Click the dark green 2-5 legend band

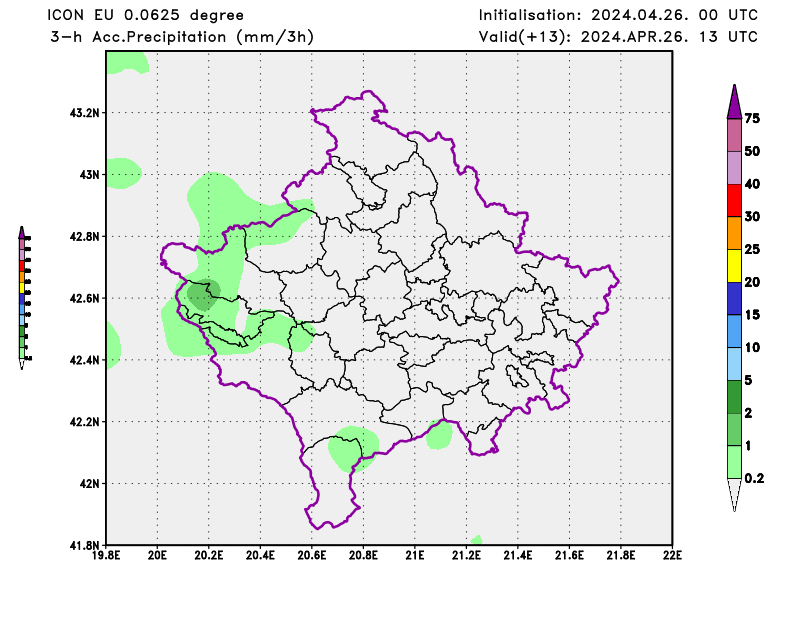pos(734,397)
